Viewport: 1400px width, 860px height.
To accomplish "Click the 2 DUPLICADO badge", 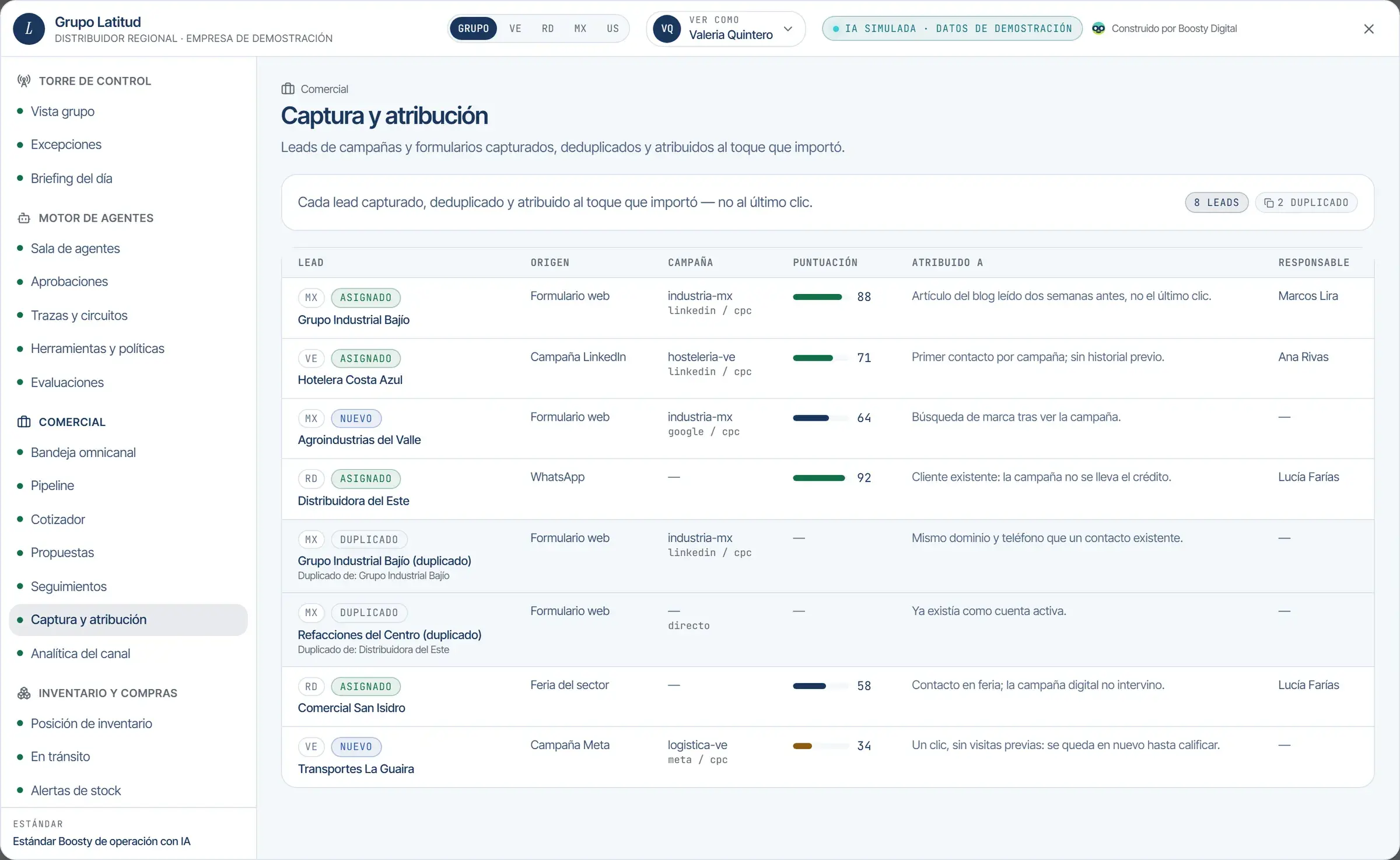I will (x=1306, y=202).
